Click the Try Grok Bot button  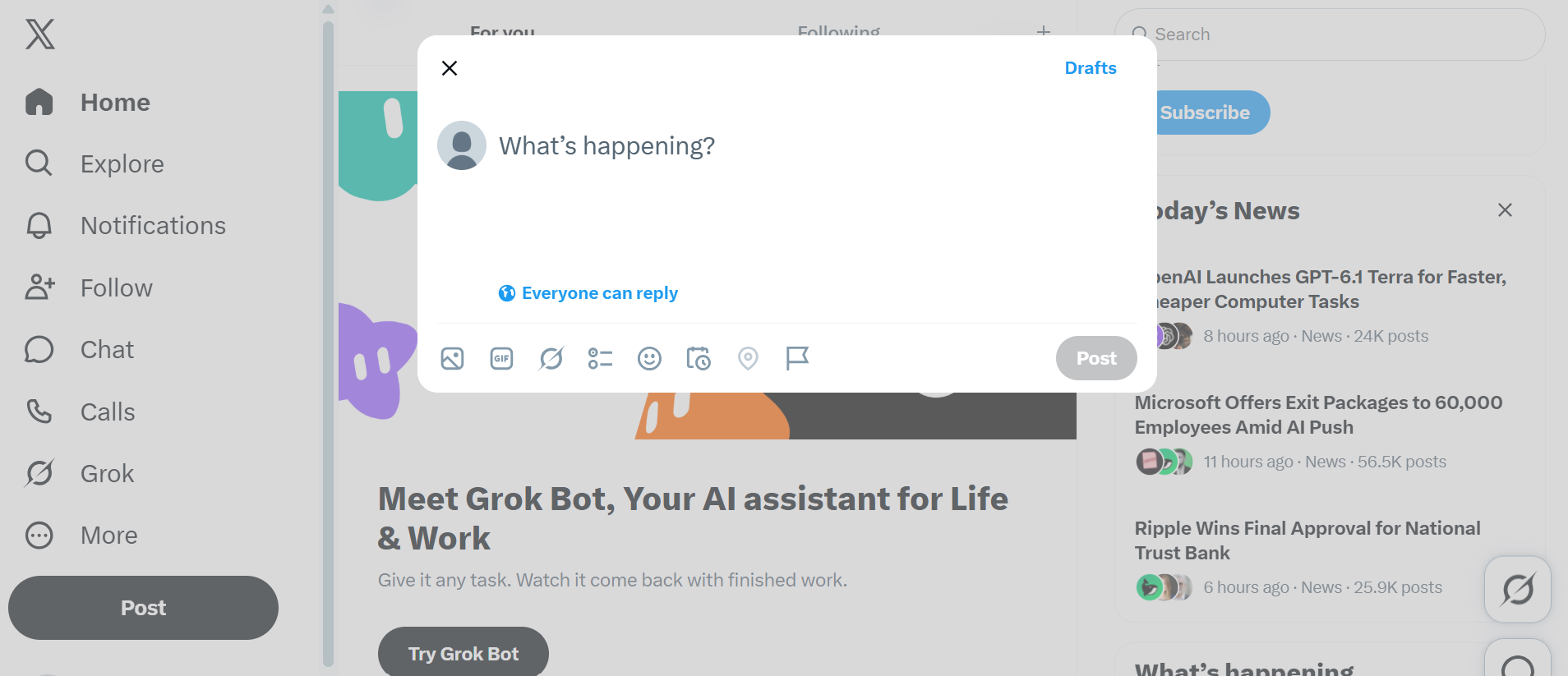[x=463, y=654]
